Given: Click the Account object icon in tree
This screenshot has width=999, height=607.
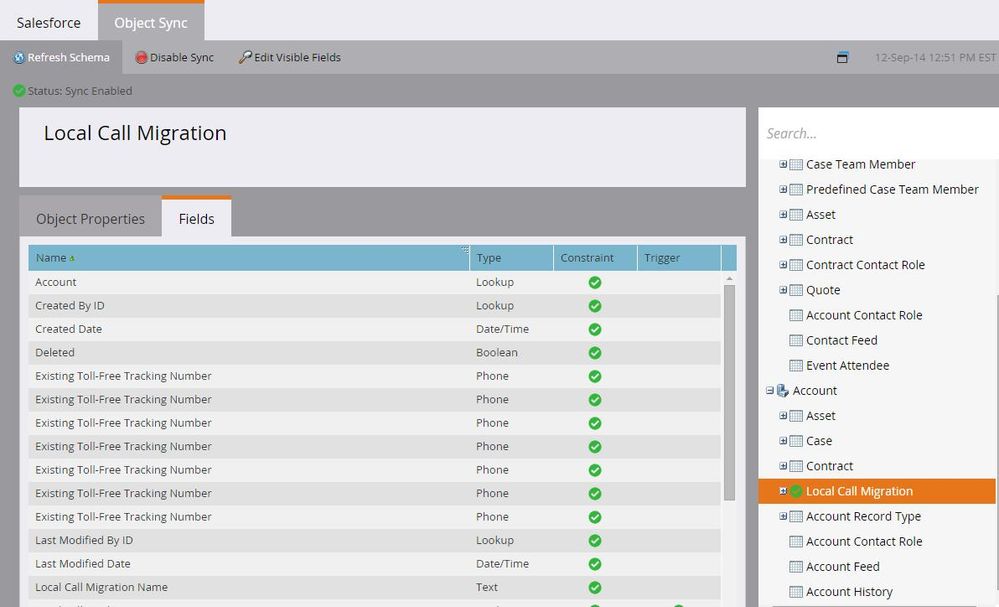Looking at the screenshot, I should tap(782, 391).
